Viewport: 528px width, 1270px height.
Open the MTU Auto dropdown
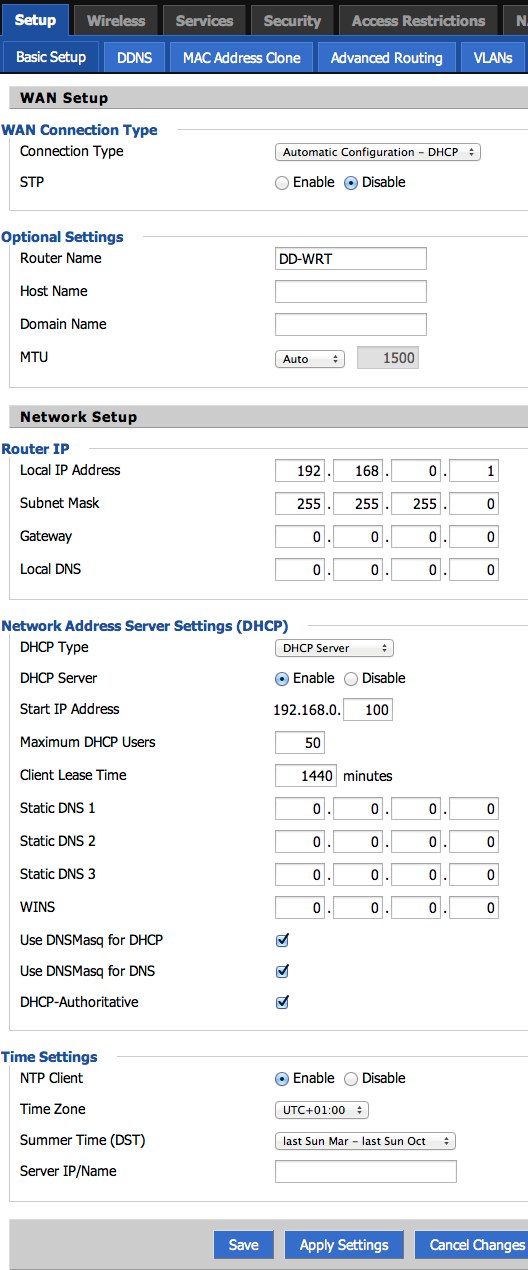[310, 358]
